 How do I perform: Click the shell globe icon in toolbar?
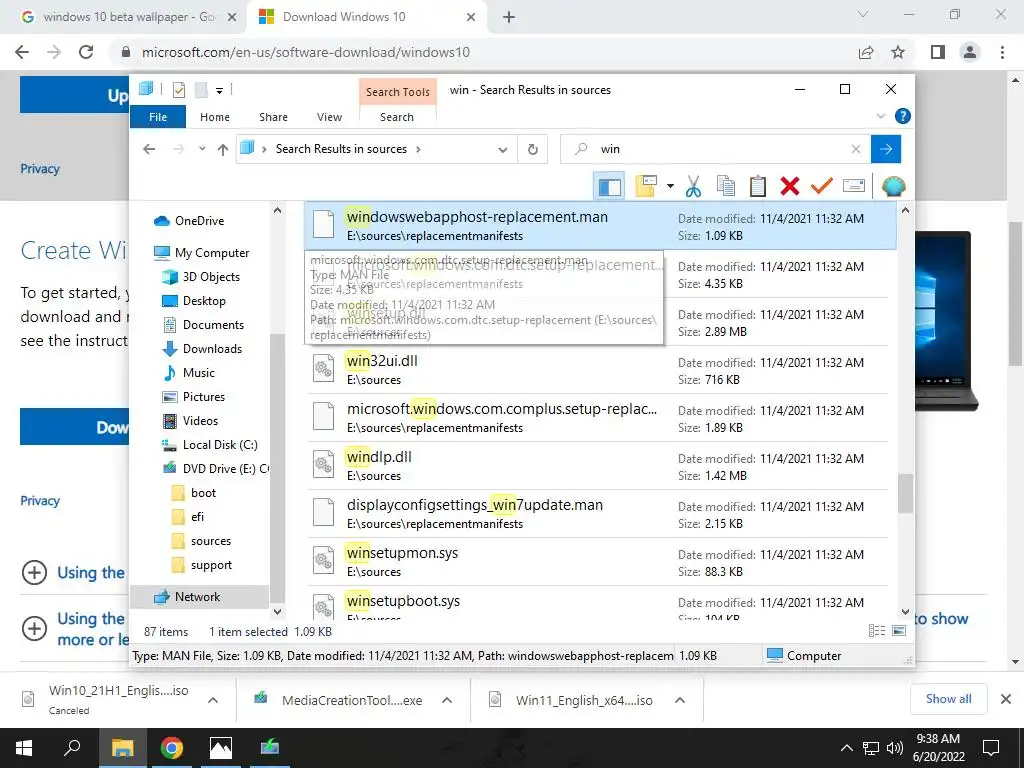(x=893, y=186)
